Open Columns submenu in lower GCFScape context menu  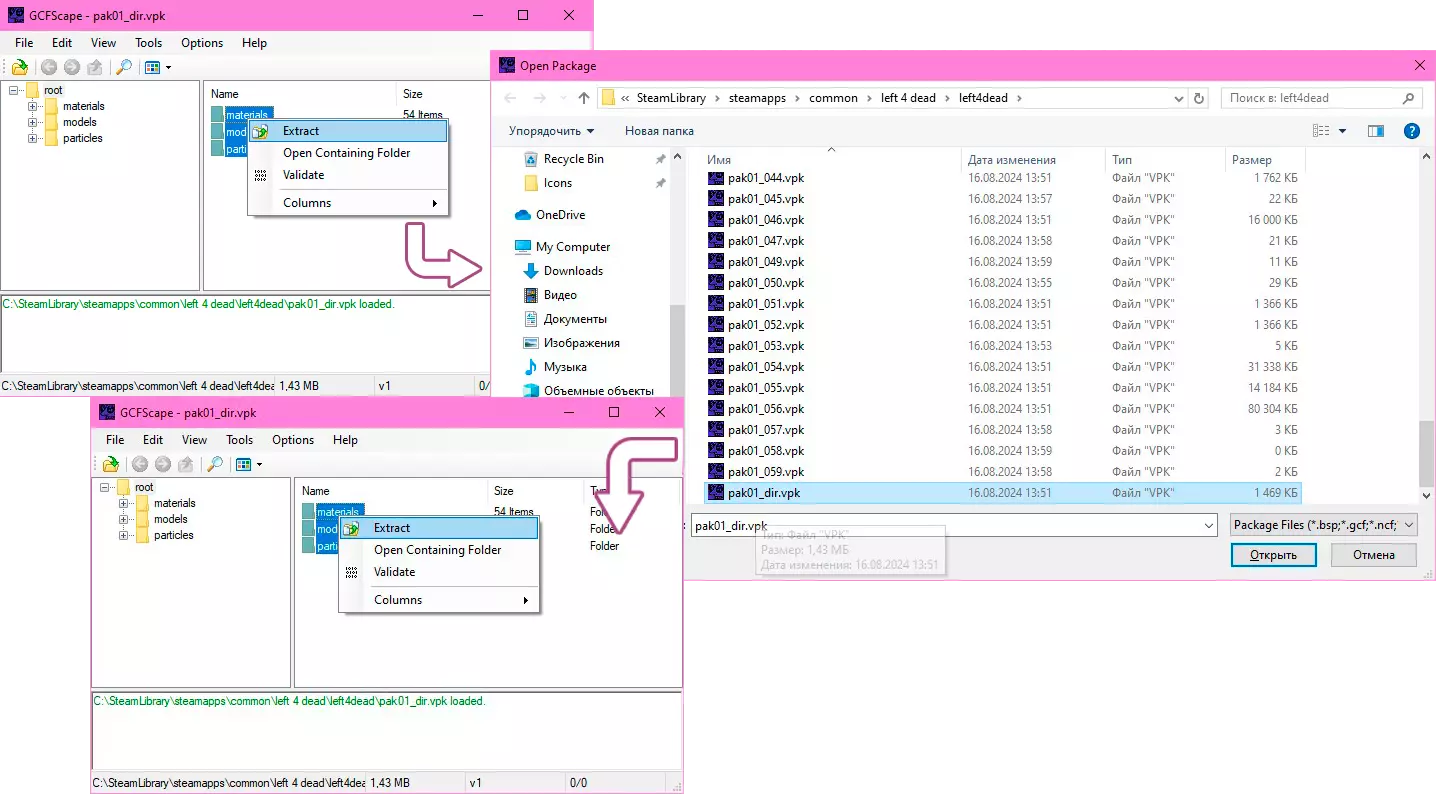tap(439, 600)
